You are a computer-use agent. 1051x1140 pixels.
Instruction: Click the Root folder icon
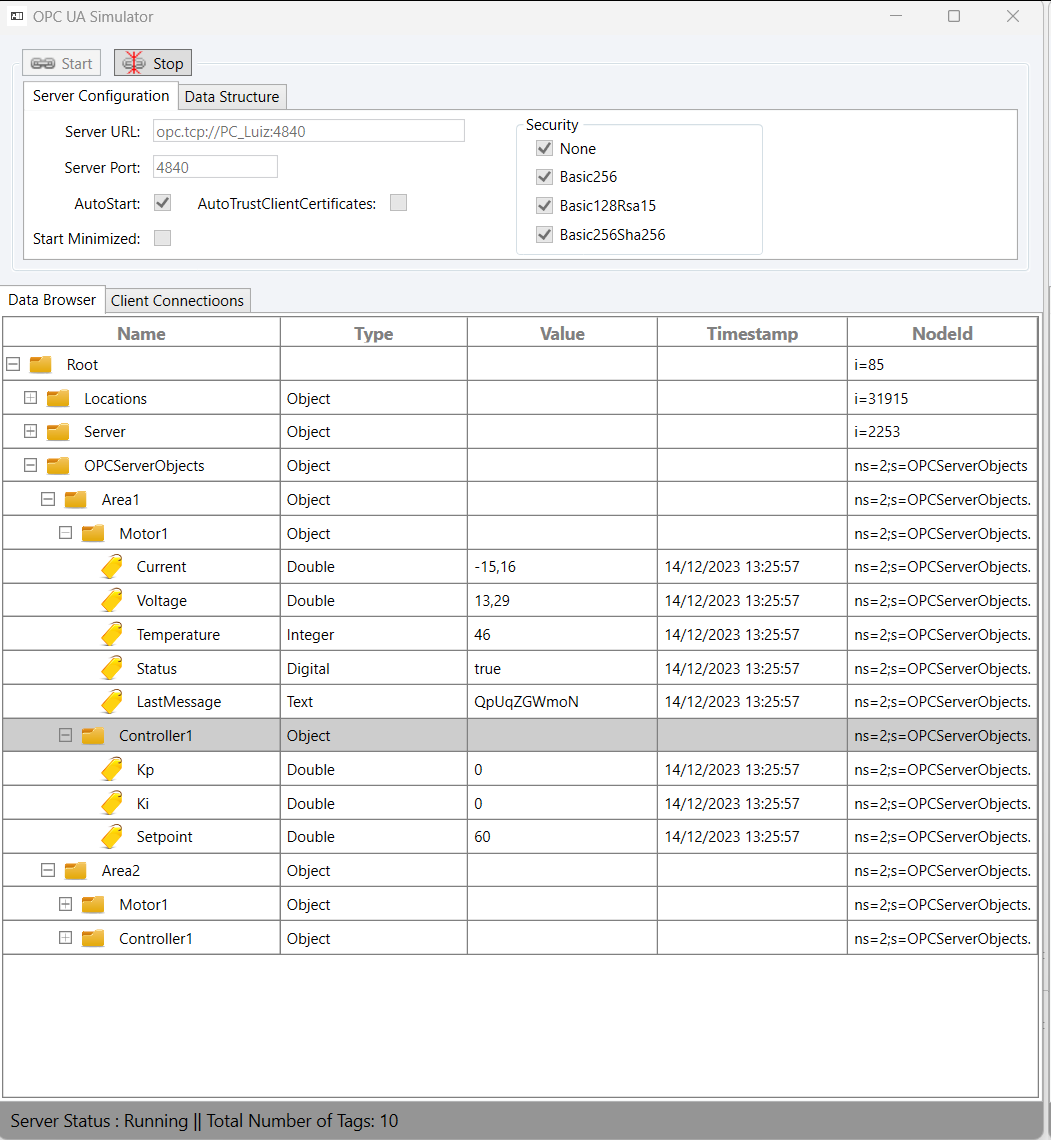[41, 365]
